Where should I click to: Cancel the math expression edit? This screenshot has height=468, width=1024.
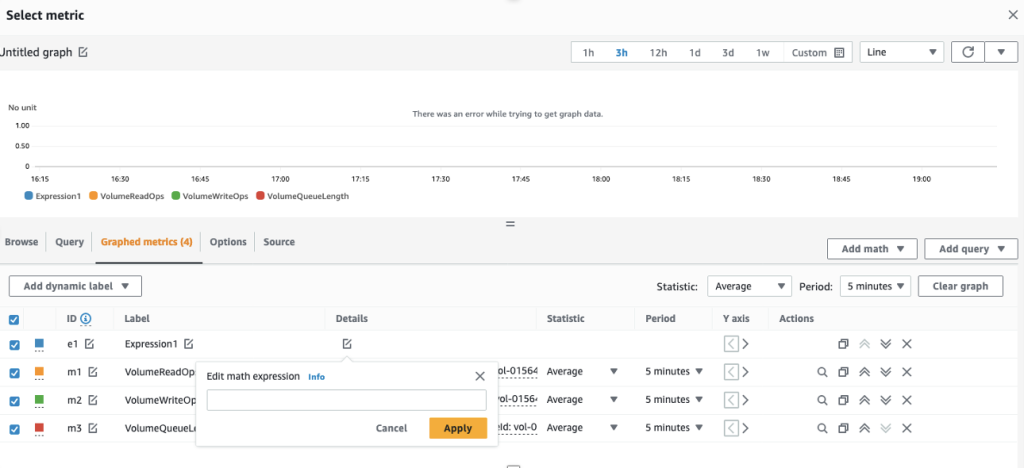(x=391, y=428)
